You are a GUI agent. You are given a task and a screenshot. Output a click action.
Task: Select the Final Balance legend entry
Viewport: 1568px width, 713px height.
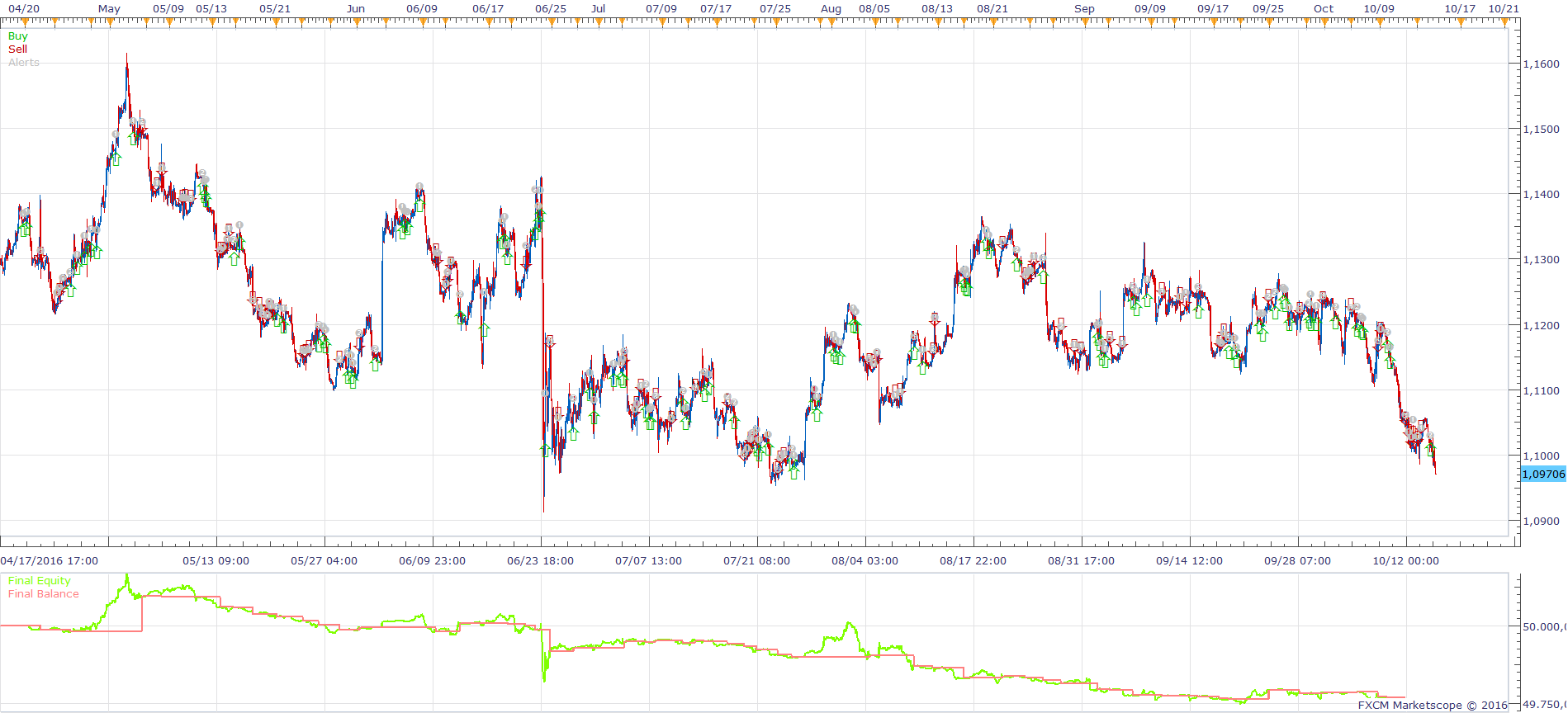[44, 594]
